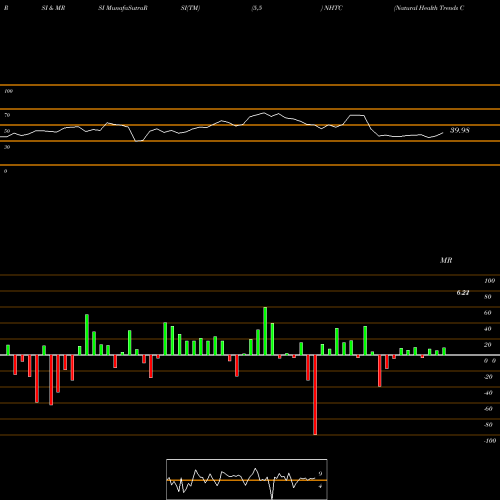500x500 pixels.
Task: Click the RSI axis label 30
Action: coord(7,147)
